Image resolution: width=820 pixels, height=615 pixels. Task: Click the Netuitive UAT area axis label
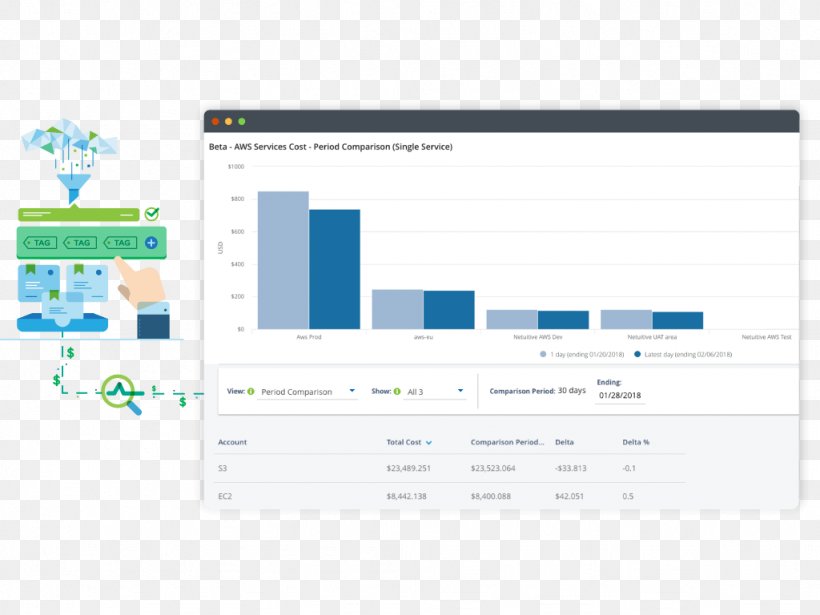point(652,337)
